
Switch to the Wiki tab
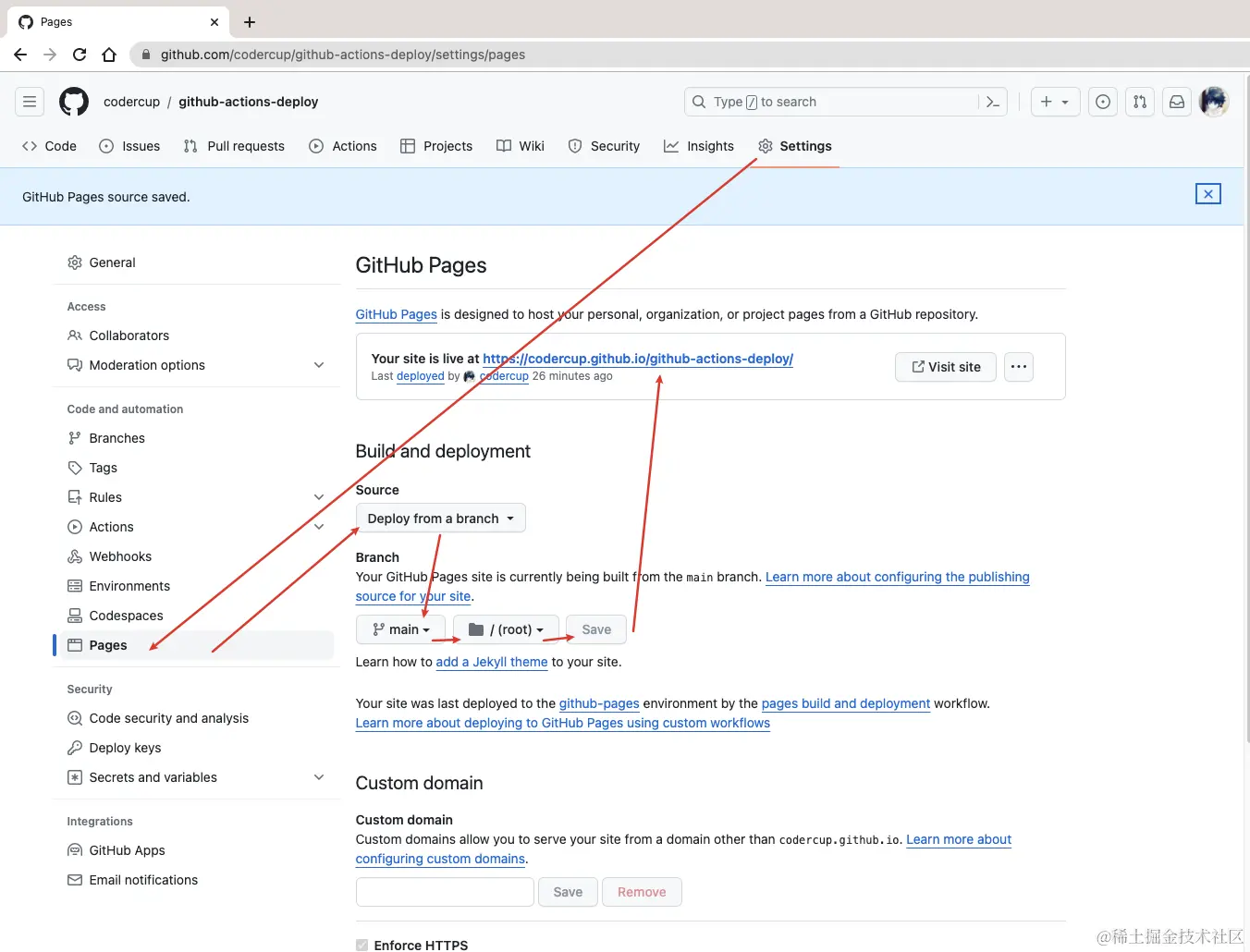point(521,146)
